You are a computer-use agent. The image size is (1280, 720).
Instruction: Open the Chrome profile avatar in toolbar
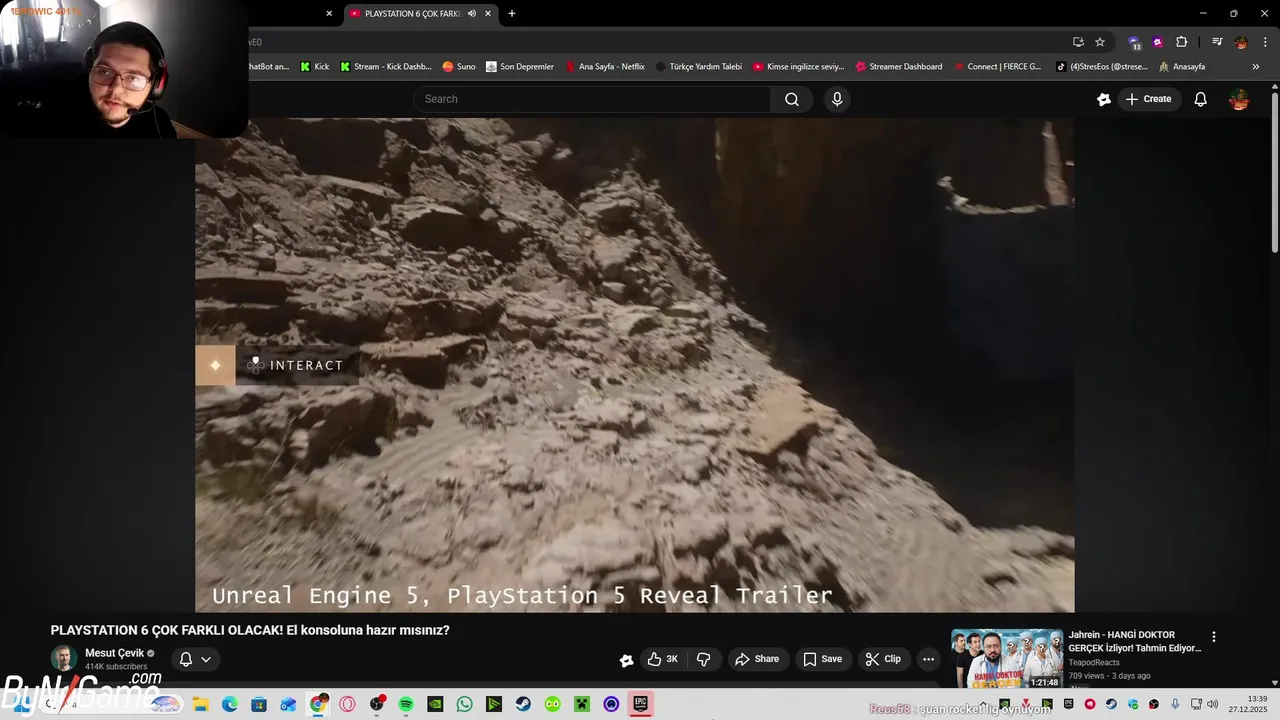pos(1241,42)
